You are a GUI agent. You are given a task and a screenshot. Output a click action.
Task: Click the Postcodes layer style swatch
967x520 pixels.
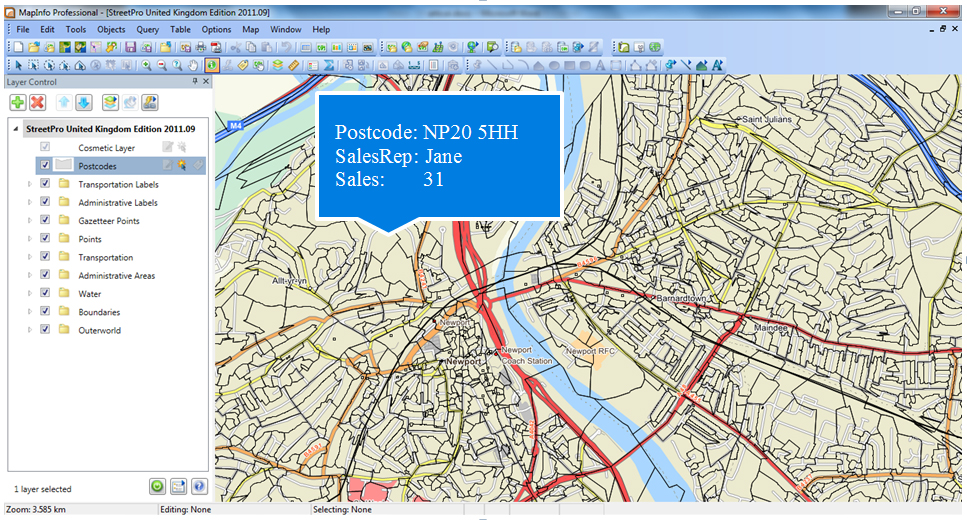pos(64,165)
